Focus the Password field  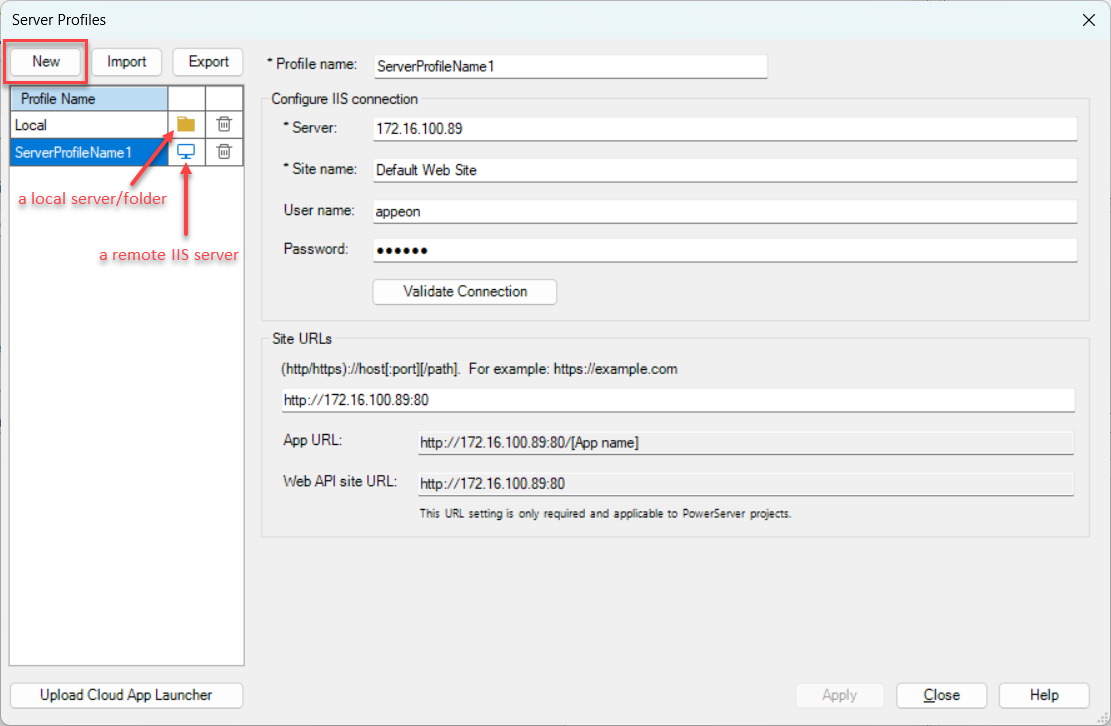[x=724, y=250]
